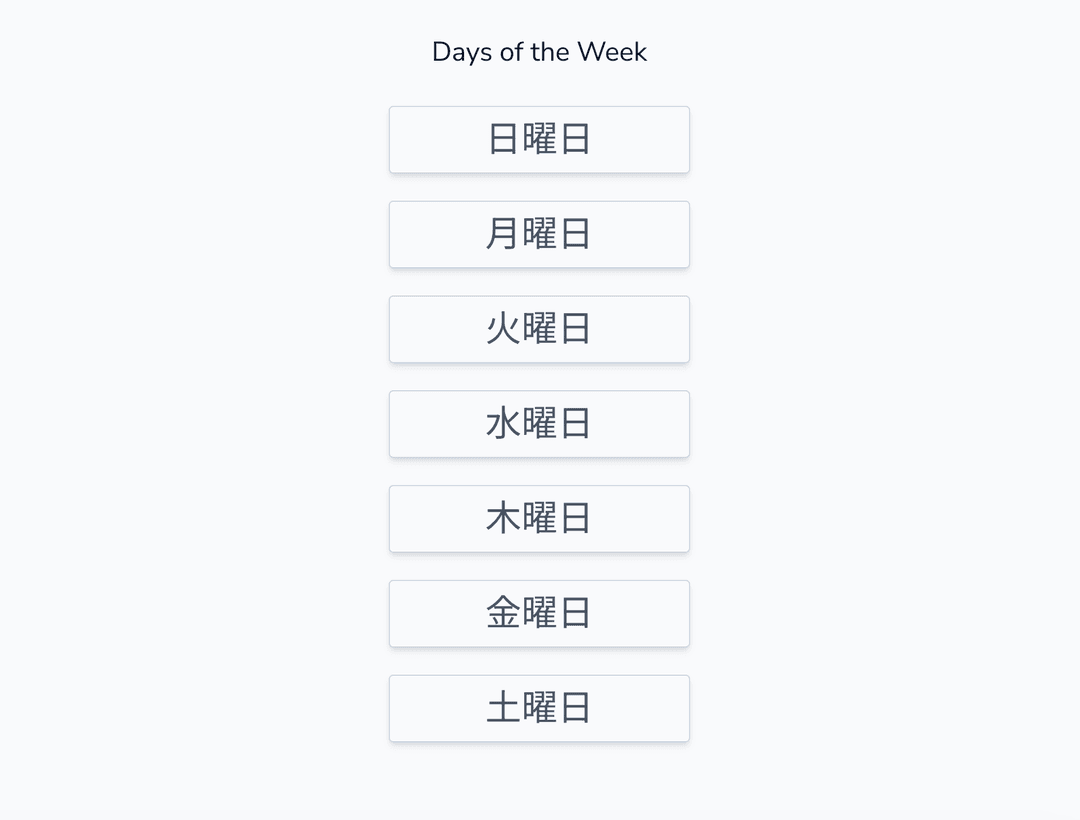Pick the Wednesday button in Japanese
This screenshot has height=820, width=1080.
(x=539, y=424)
